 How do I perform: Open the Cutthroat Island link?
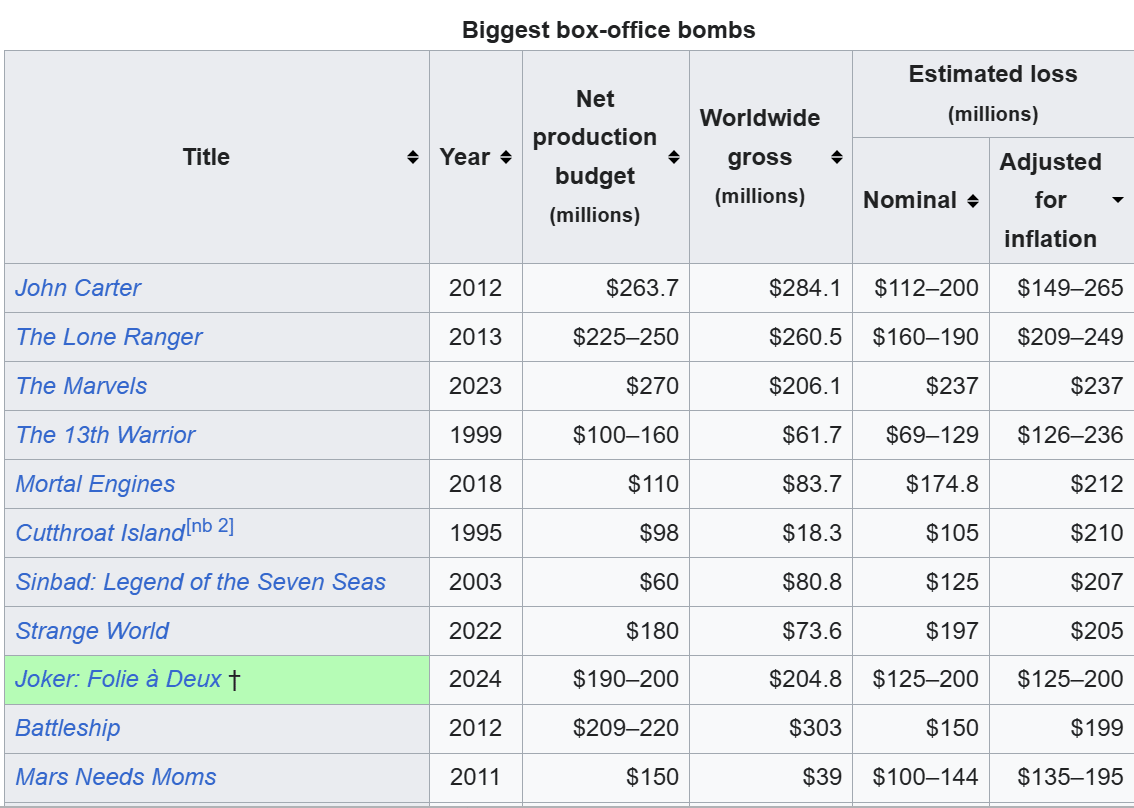[100, 533]
